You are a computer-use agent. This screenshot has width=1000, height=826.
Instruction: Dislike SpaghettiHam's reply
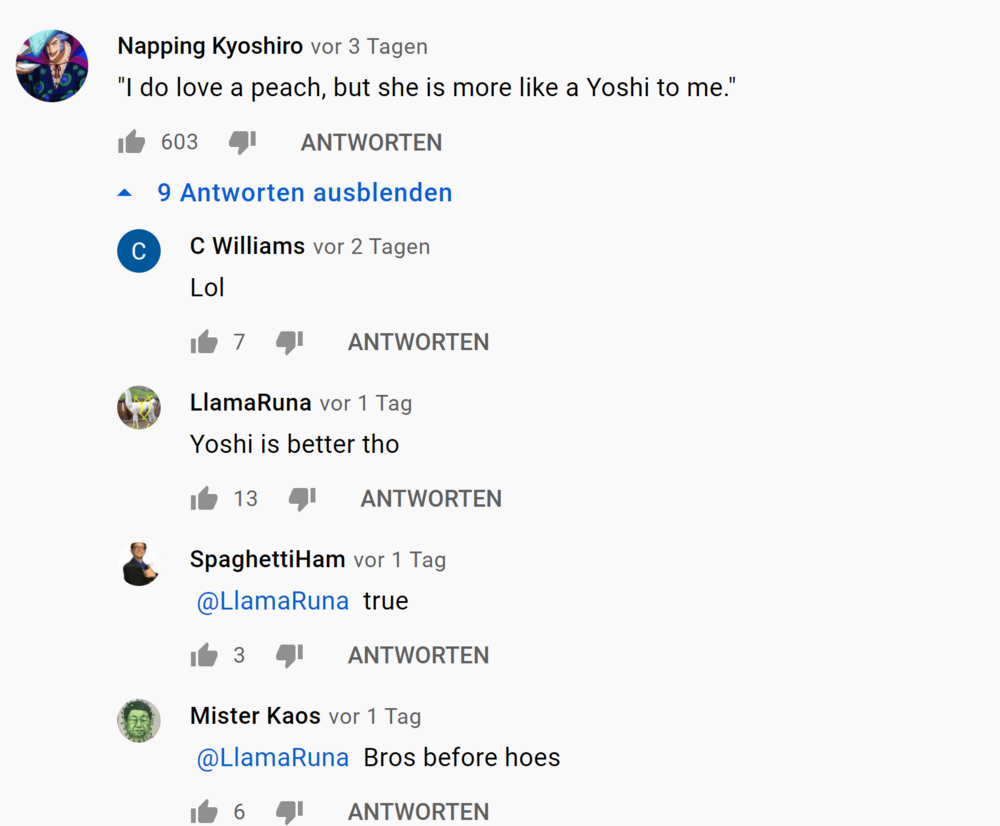pyautogui.click(x=289, y=656)
